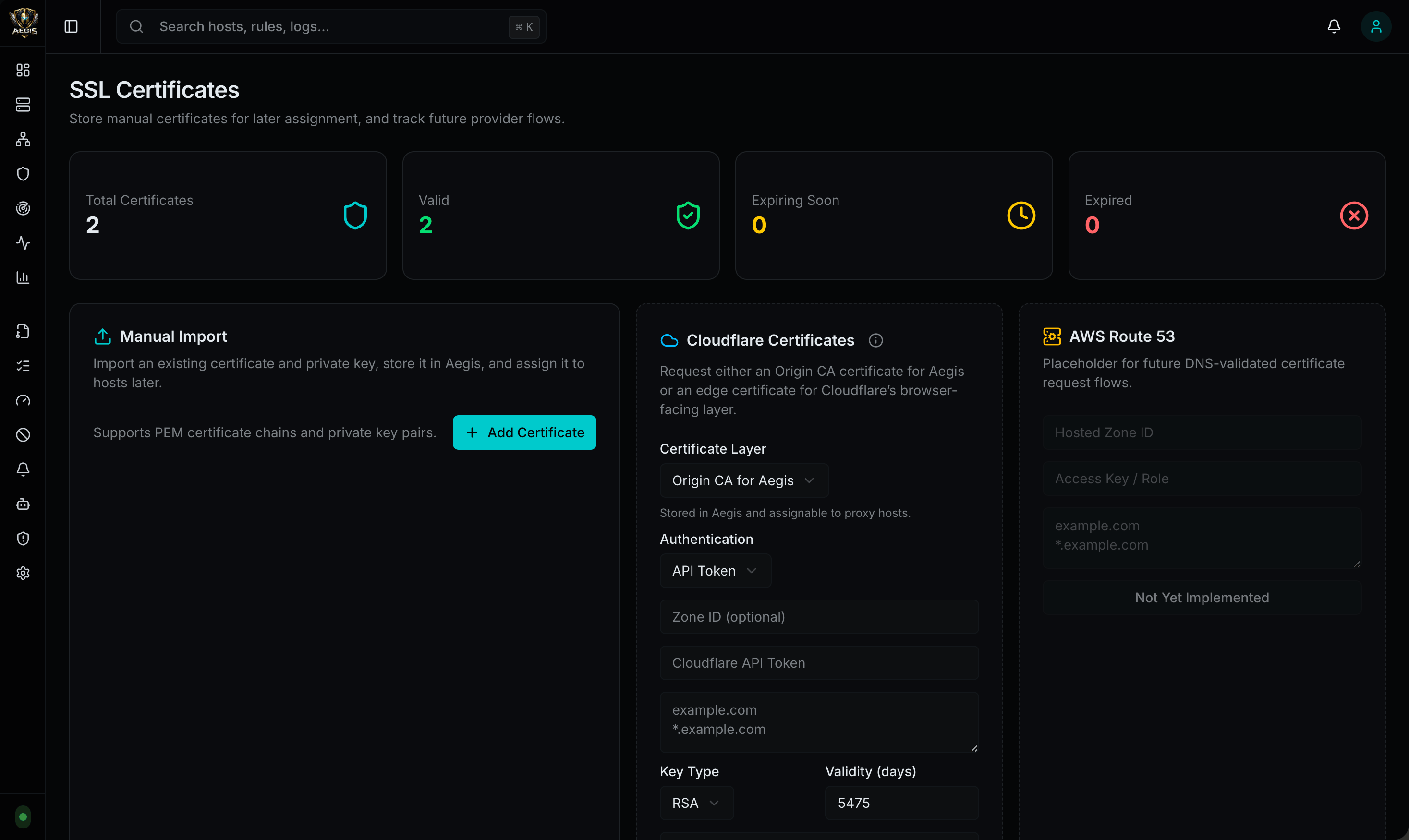Click the Cloudflare Certificates heading text
Screen dimensions: 1409x840
pyautogui.click(x=770, y=340)
